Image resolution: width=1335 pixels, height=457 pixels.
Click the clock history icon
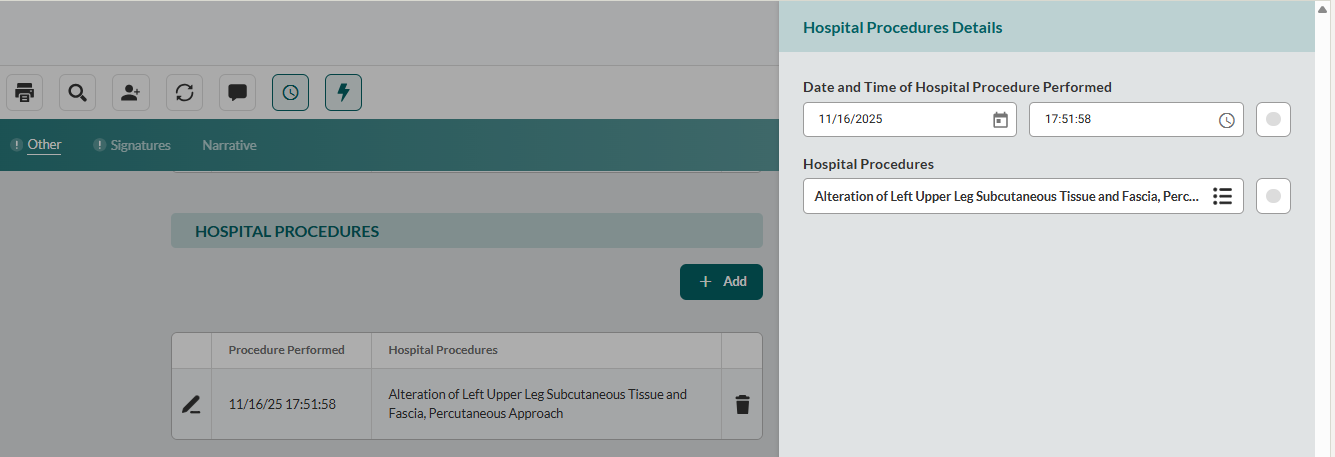(x=290, y=93)
